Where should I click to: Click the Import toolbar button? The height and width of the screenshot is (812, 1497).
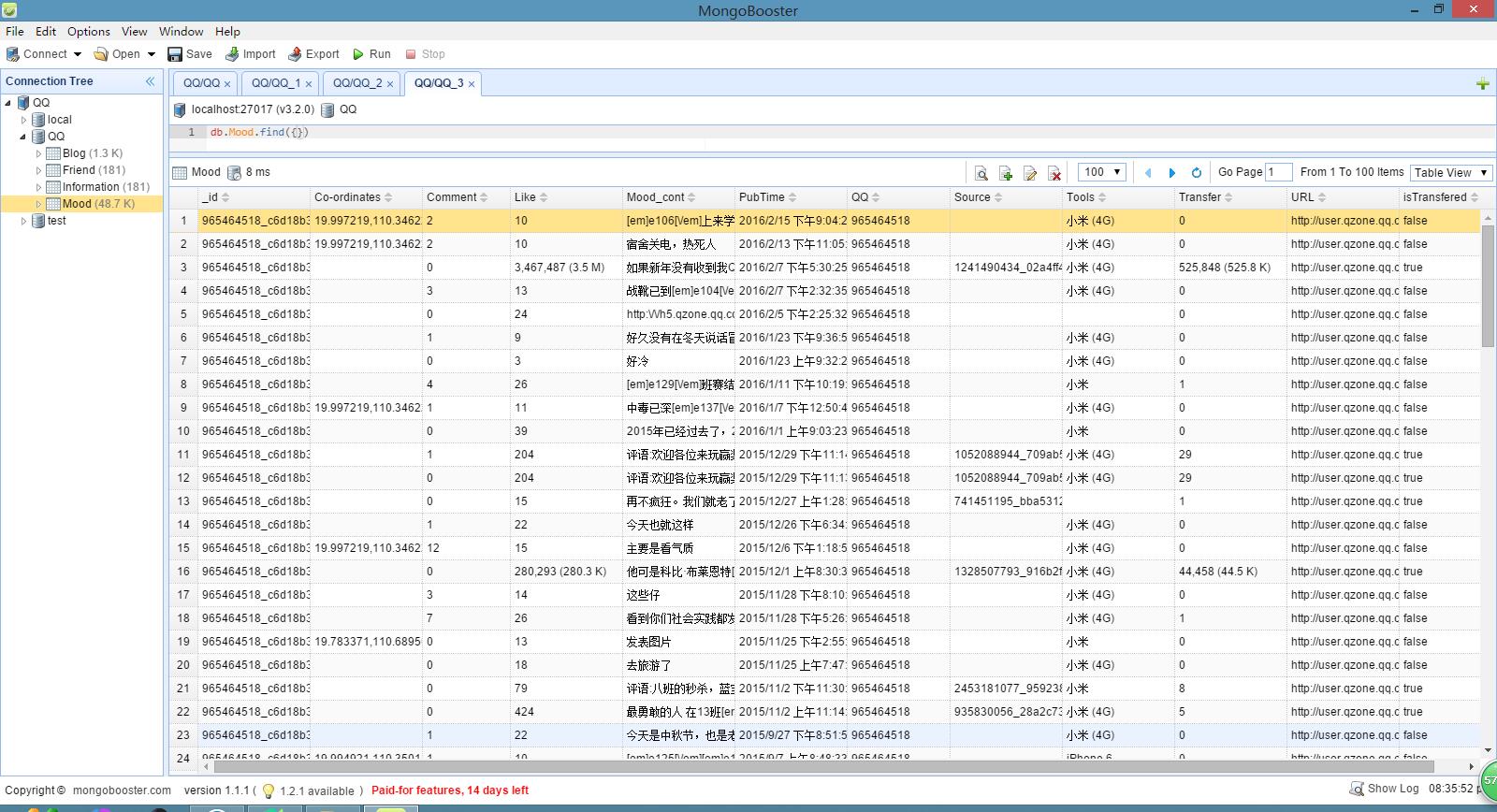(251, 54)
